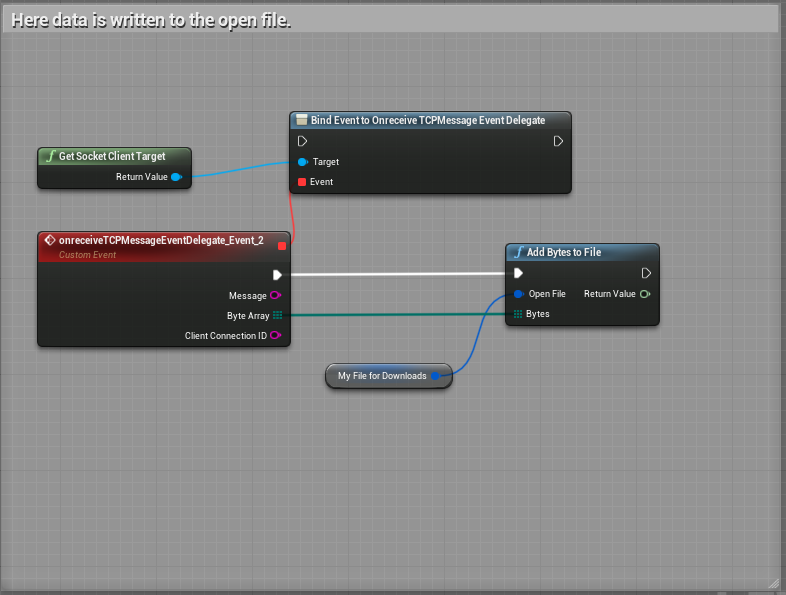Click the Message output pin on custom event
Viewport: 786px width, 595px height.
point(276,296)
